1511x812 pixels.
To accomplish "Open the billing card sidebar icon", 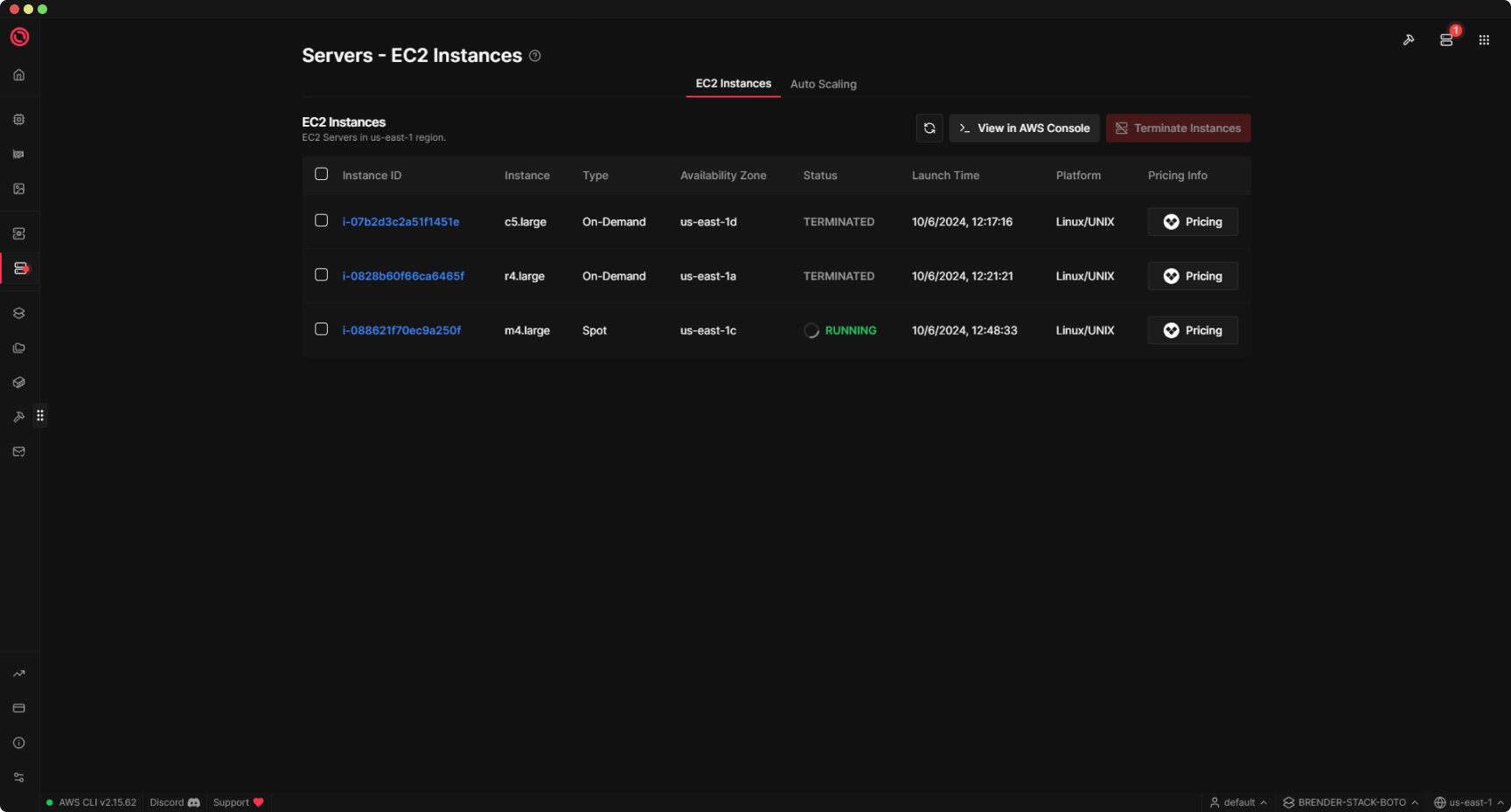I will pyautogui.click(x=19, y=708).
